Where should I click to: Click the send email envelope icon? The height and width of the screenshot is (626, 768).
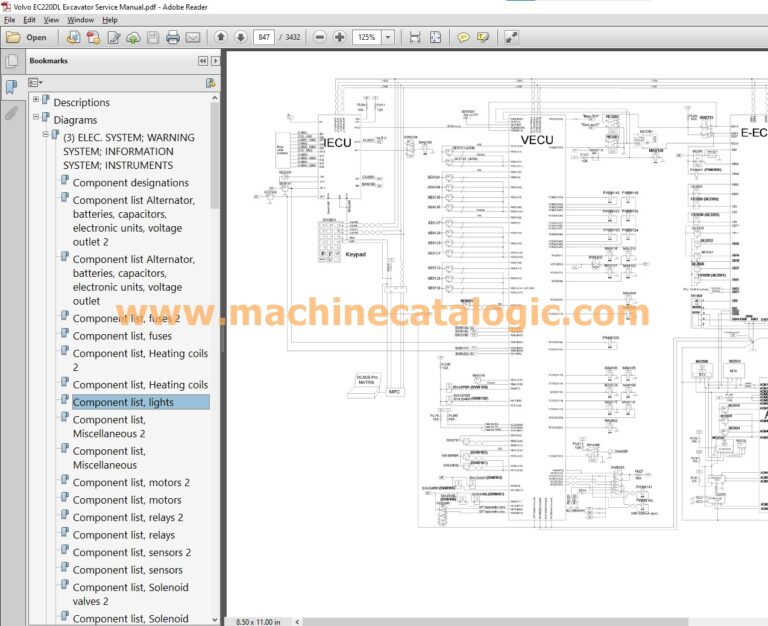click(x=193, y=37)
